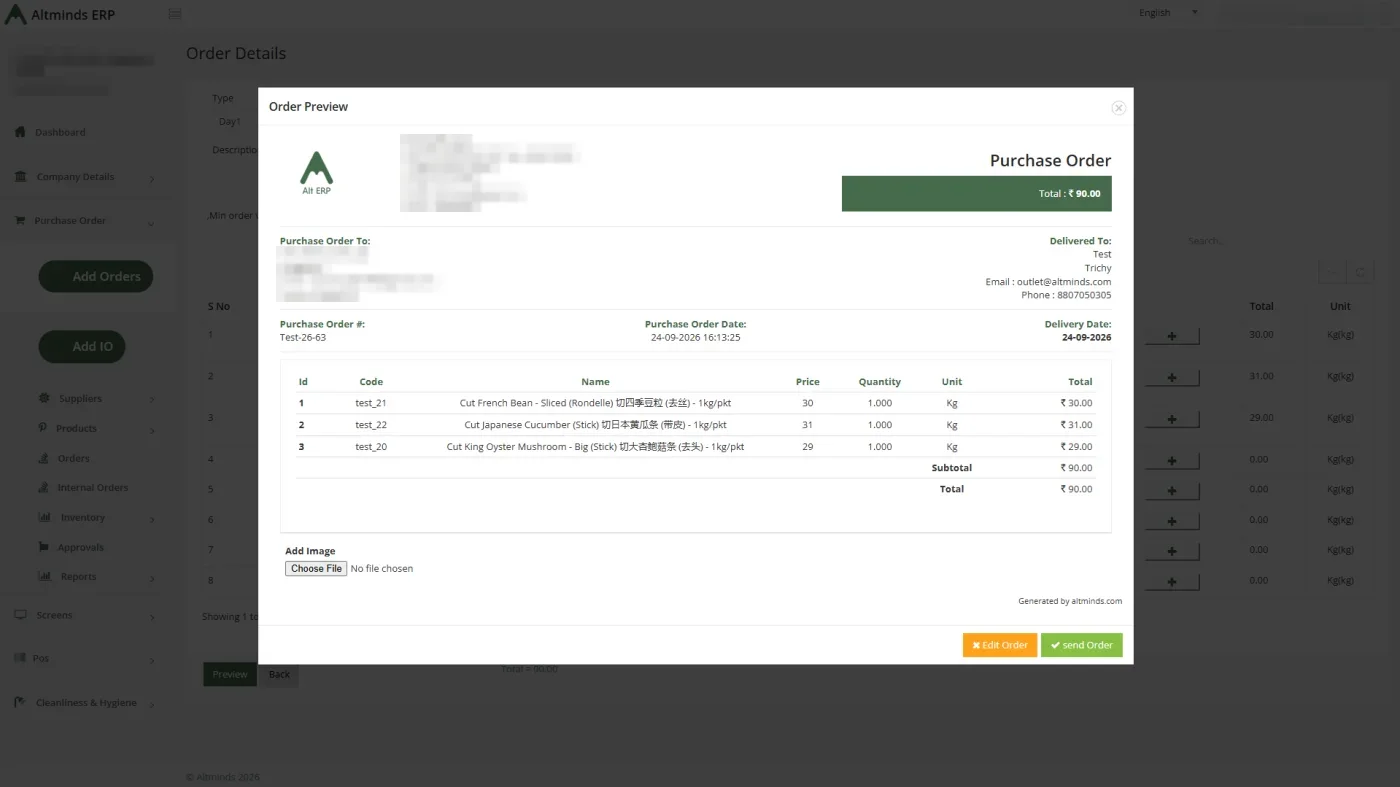Click the Back button behind the dialog
Viewport: 1400px width, 787px height.
pyautogui.click(x=279, y=674)
